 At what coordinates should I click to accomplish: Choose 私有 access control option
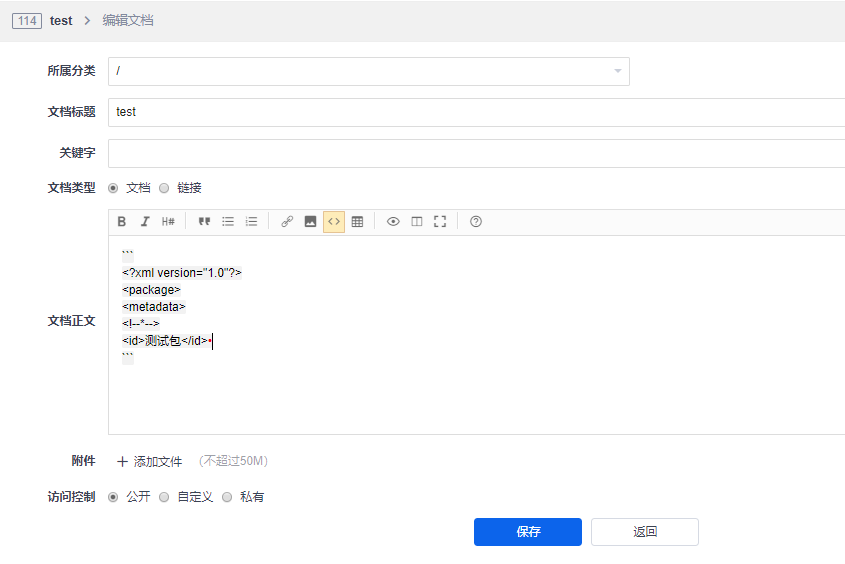pyautogui.click(x=227, y=497)
